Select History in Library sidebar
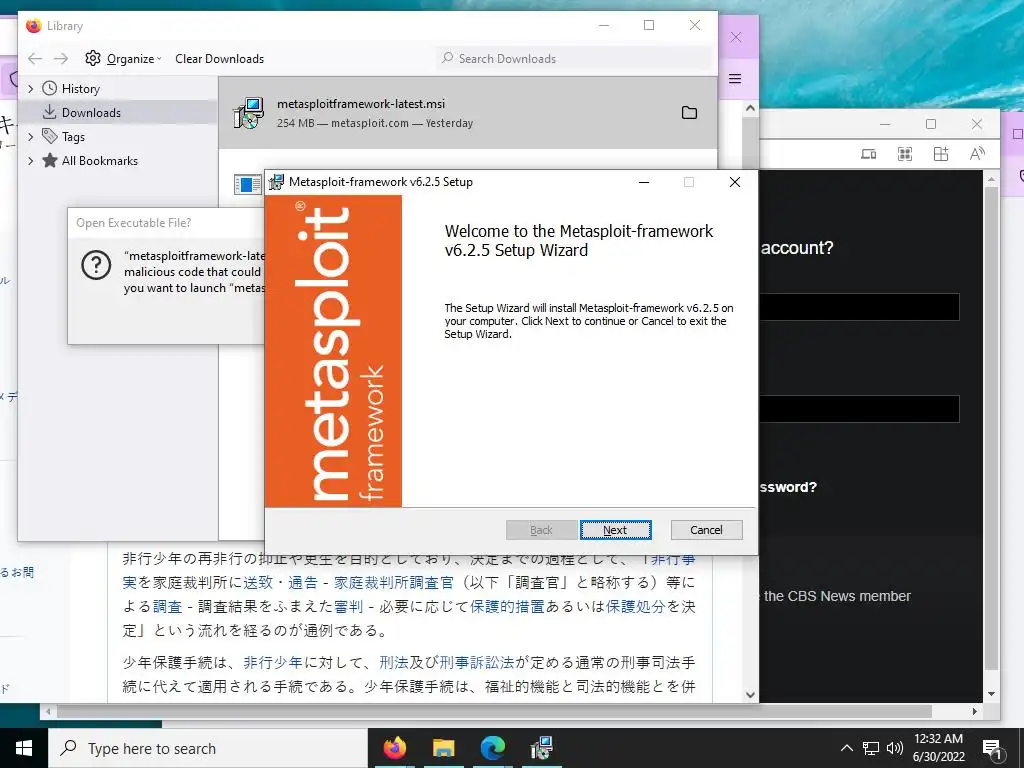Image resolution: width=1024 pixels, height=768 pixels. tap(80, 89)
